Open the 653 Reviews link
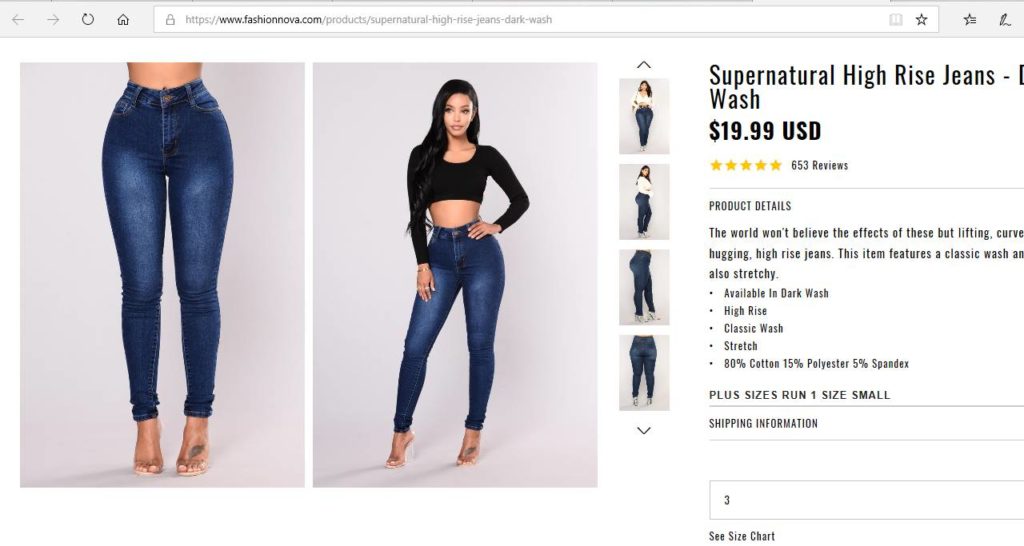 point(819,165)
